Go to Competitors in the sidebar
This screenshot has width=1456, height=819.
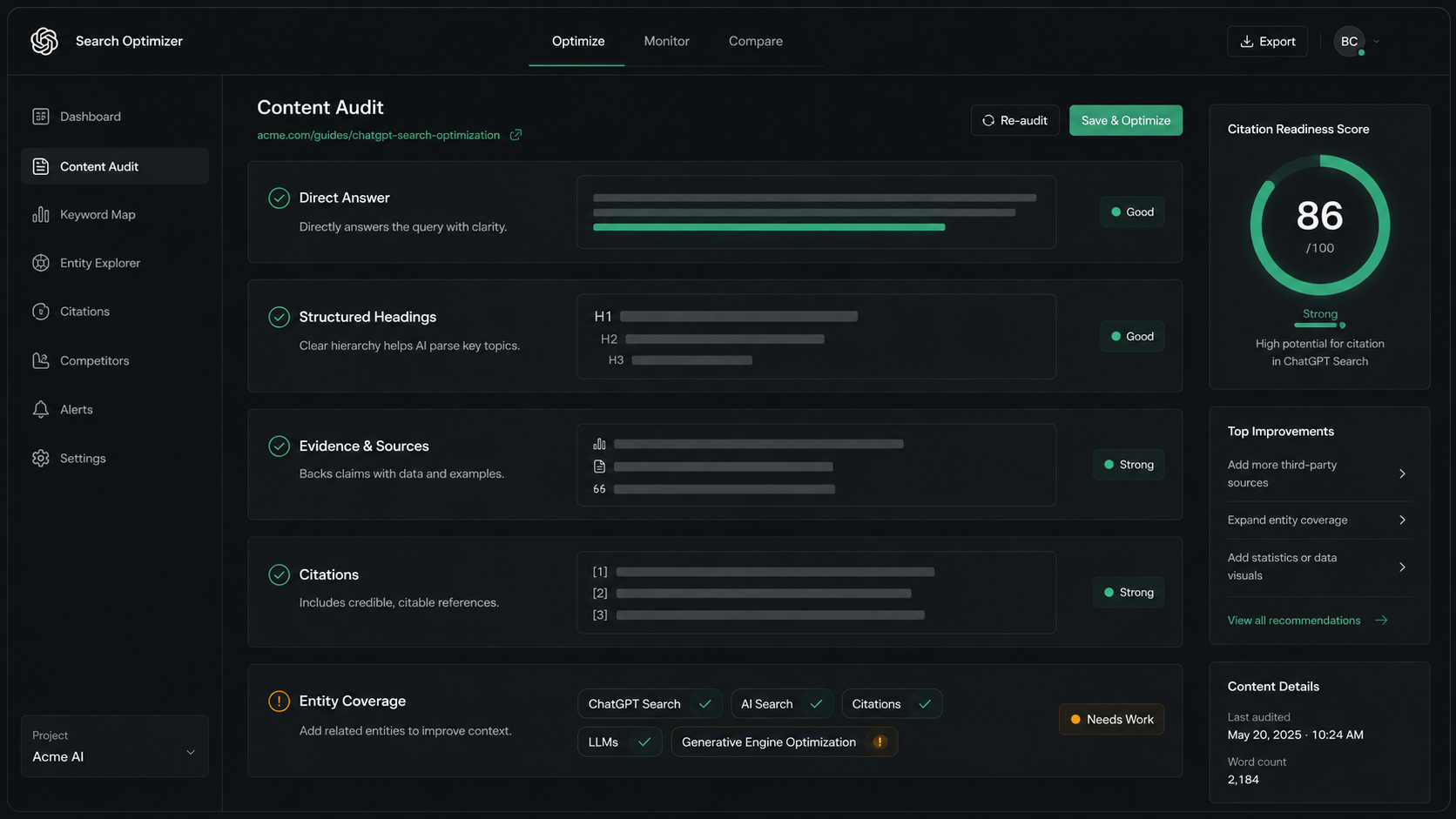(115, 360)
